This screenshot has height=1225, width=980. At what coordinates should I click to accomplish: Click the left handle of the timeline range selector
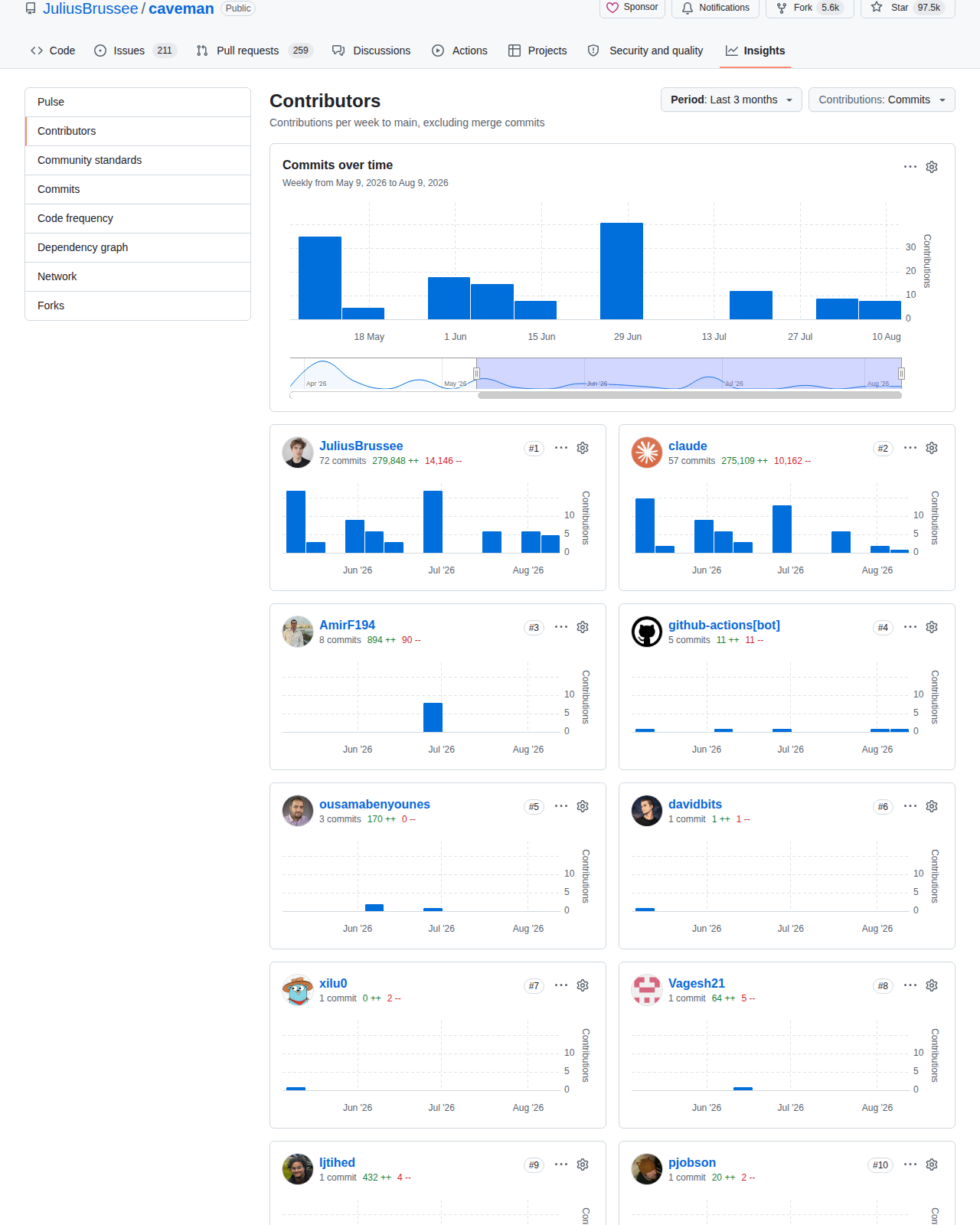(476, 374)
